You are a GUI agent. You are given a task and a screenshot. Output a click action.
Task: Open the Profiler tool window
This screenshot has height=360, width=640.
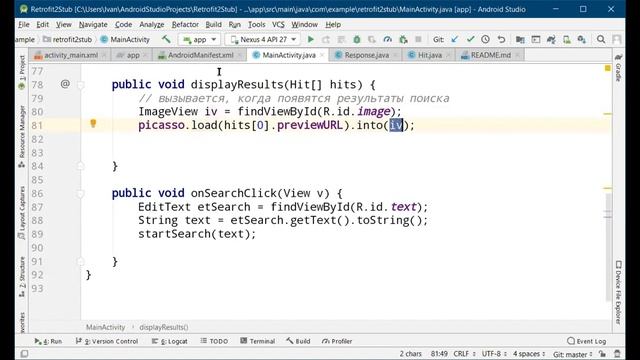pos(337,341)
